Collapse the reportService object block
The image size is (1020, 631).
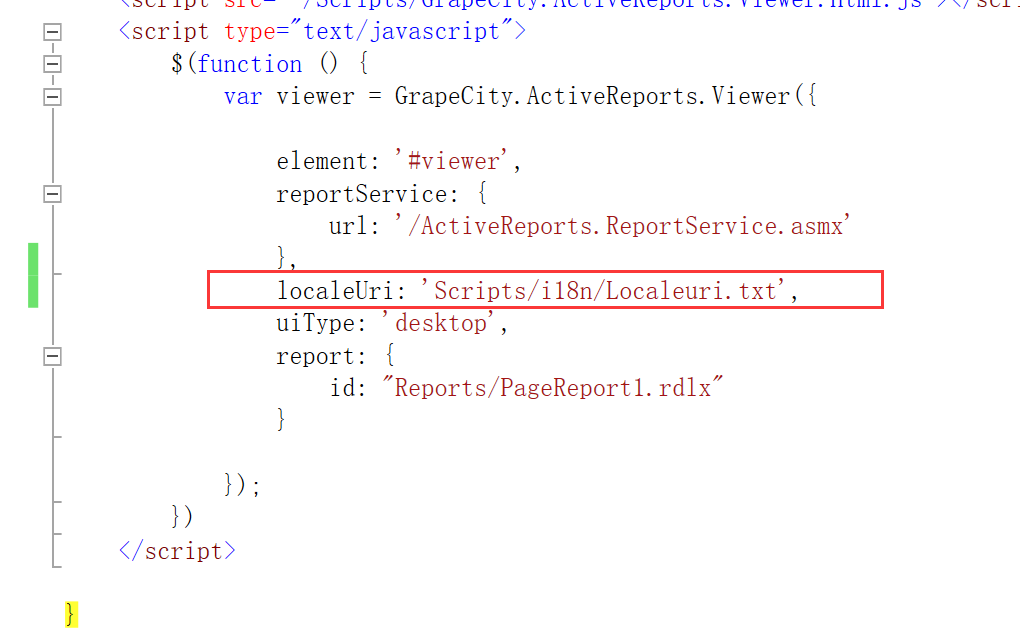[53, 194]
